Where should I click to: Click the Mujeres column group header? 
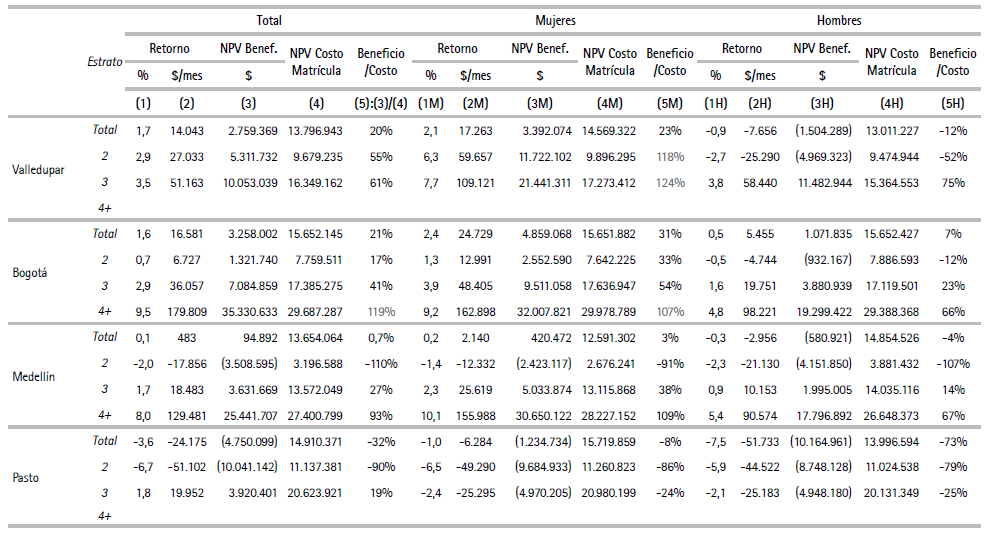(556, 20)
